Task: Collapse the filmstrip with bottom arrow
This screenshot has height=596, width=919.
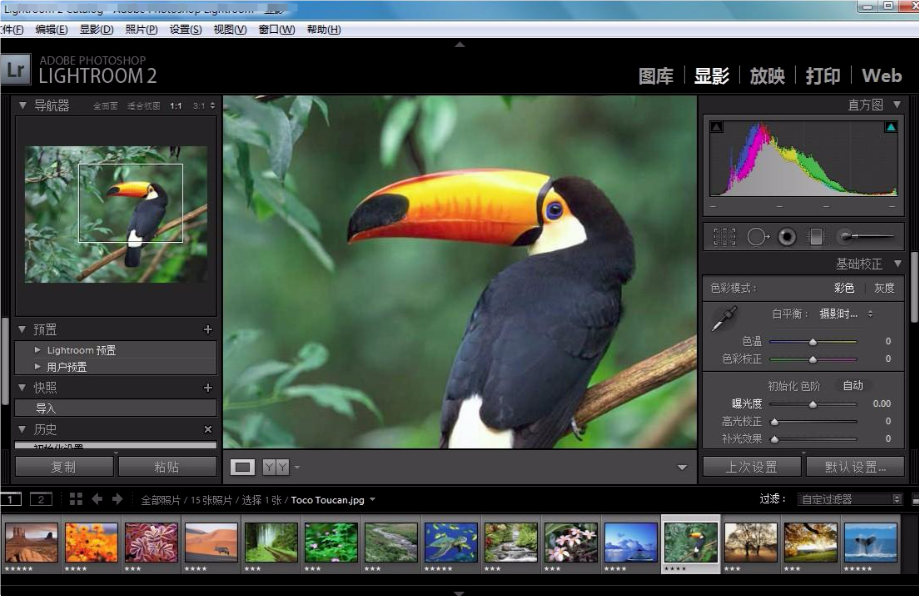Action: click(x=460, y=593)
